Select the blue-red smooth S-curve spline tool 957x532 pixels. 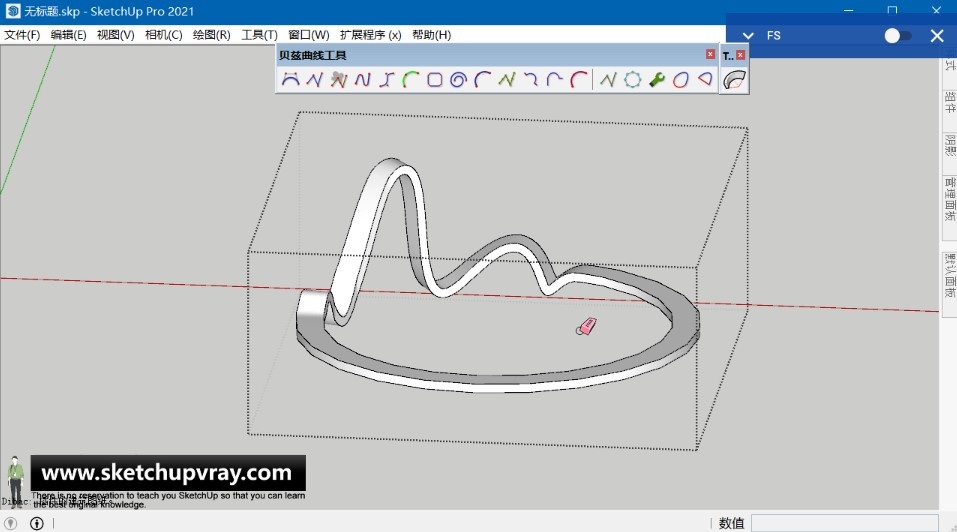click(363, 80)
